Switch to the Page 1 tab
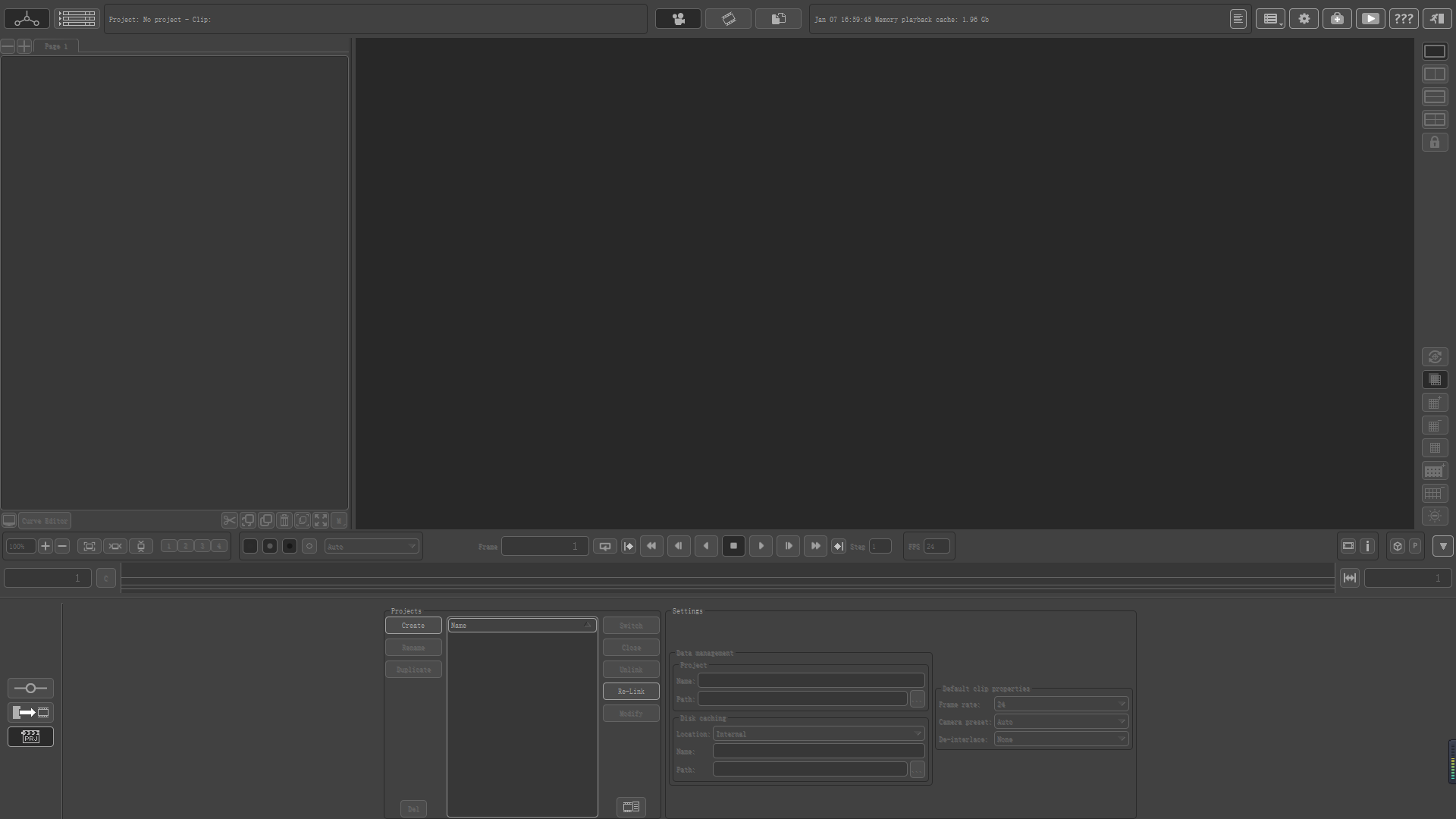The image size is (1456, 819). pyautogui.click(x=57, y=46)
